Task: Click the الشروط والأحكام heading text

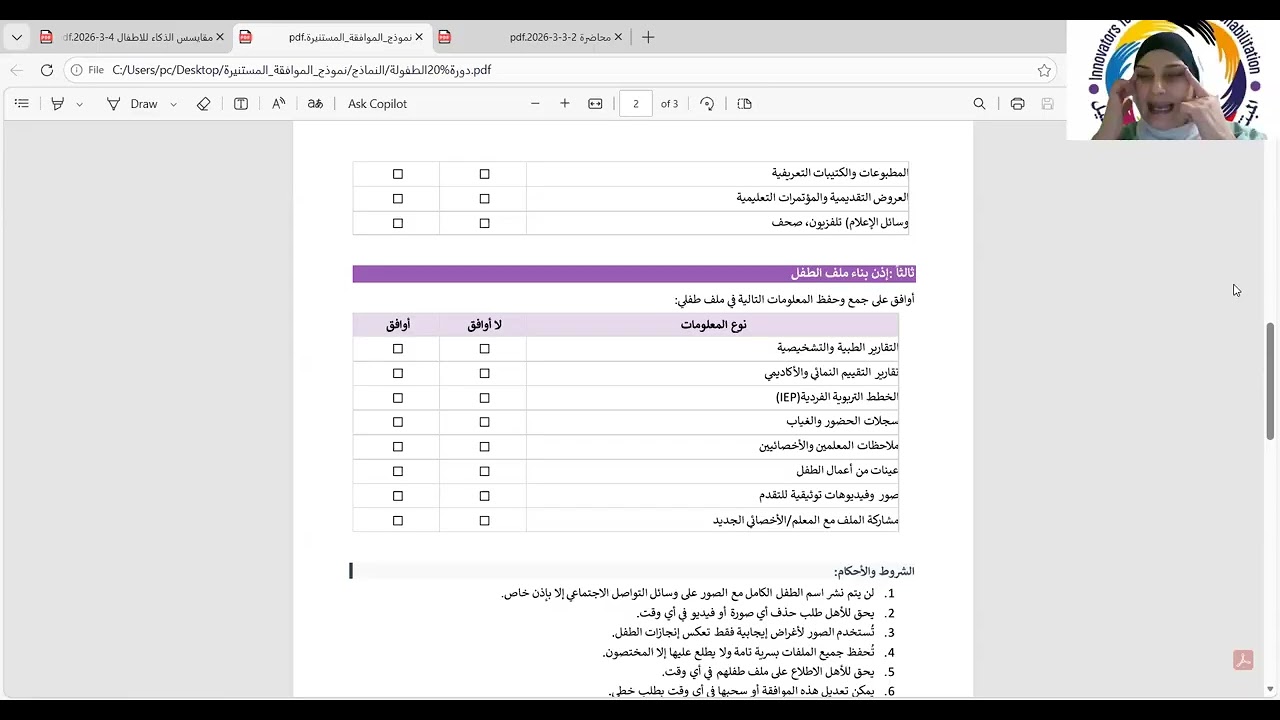Action: [x=874, y=571]
